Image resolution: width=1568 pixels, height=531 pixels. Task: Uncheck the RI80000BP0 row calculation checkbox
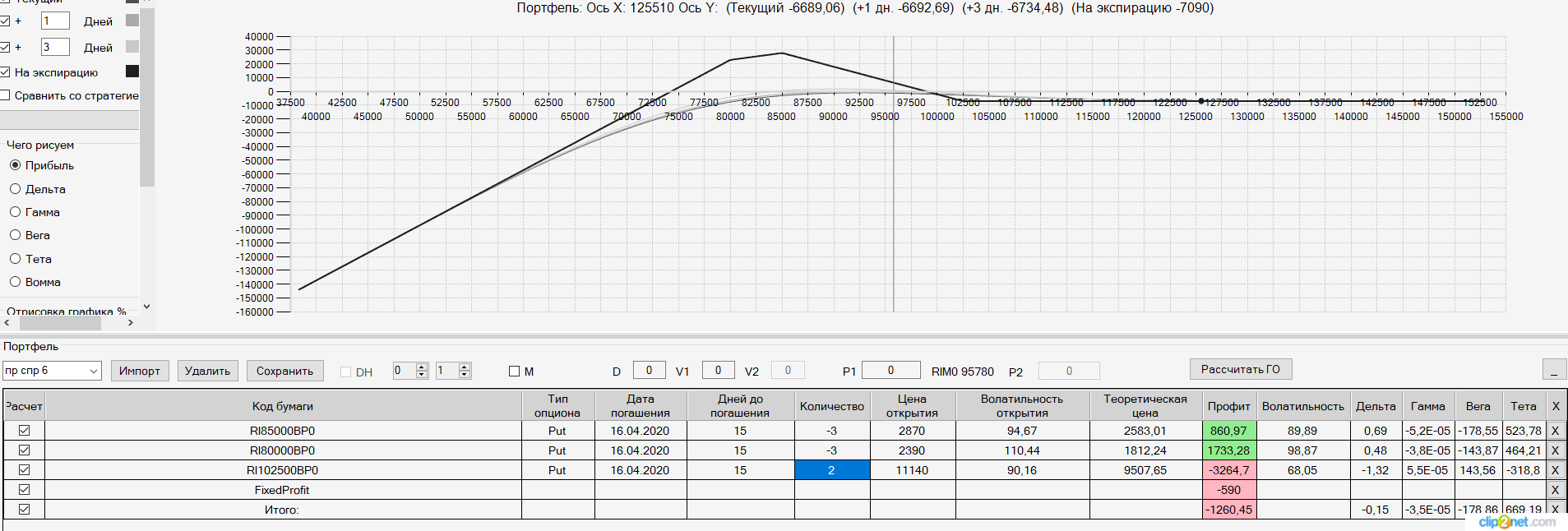[x=24, y=450]
